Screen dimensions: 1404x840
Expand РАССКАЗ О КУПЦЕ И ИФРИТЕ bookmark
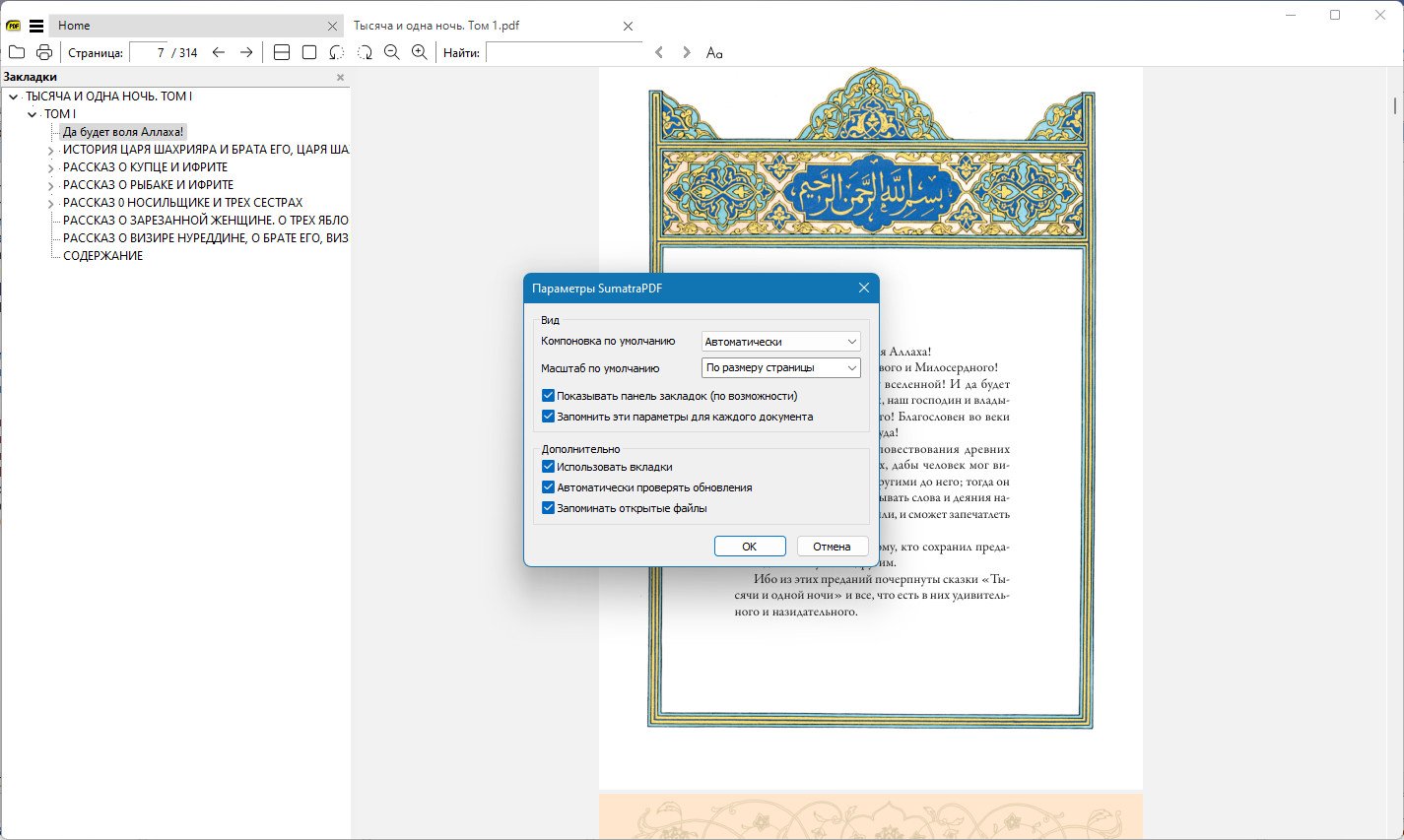[51, 168]
